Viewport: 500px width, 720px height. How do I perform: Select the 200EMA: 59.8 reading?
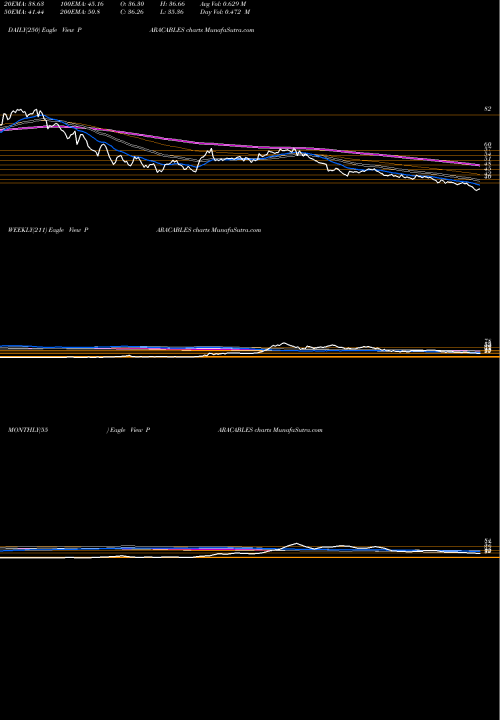[81, 12]
